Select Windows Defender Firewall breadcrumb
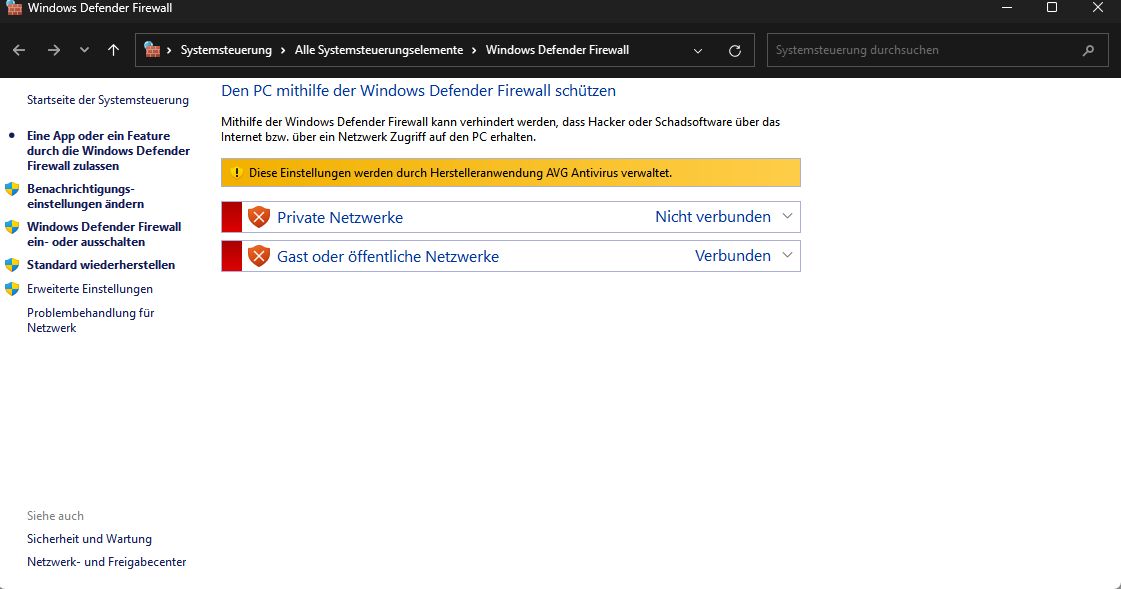The width and height of the screenshot is (1121, 589). [557, 50]
